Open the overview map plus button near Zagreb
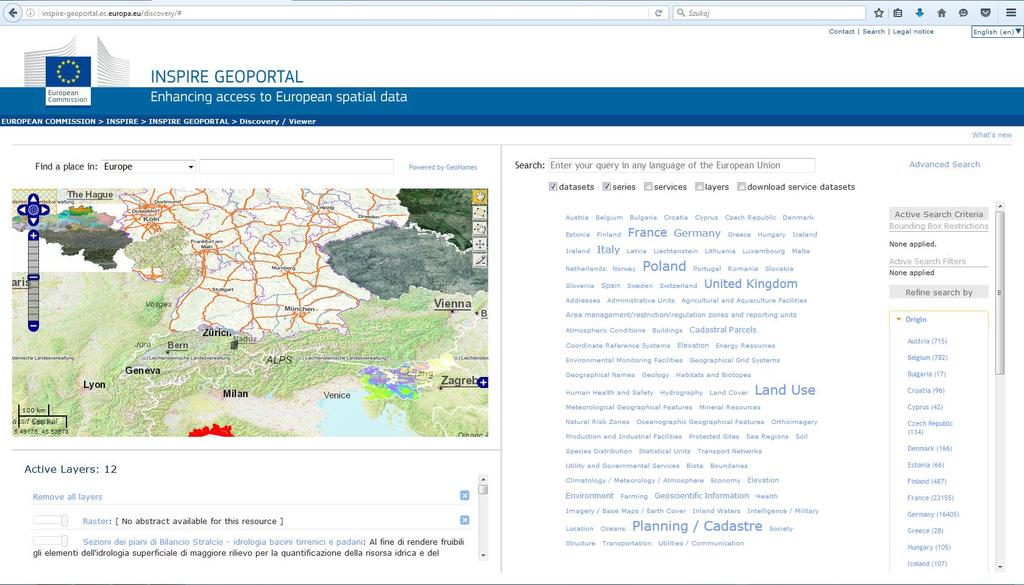This screenshot has width=1024, height=585. tap(483, 382)
